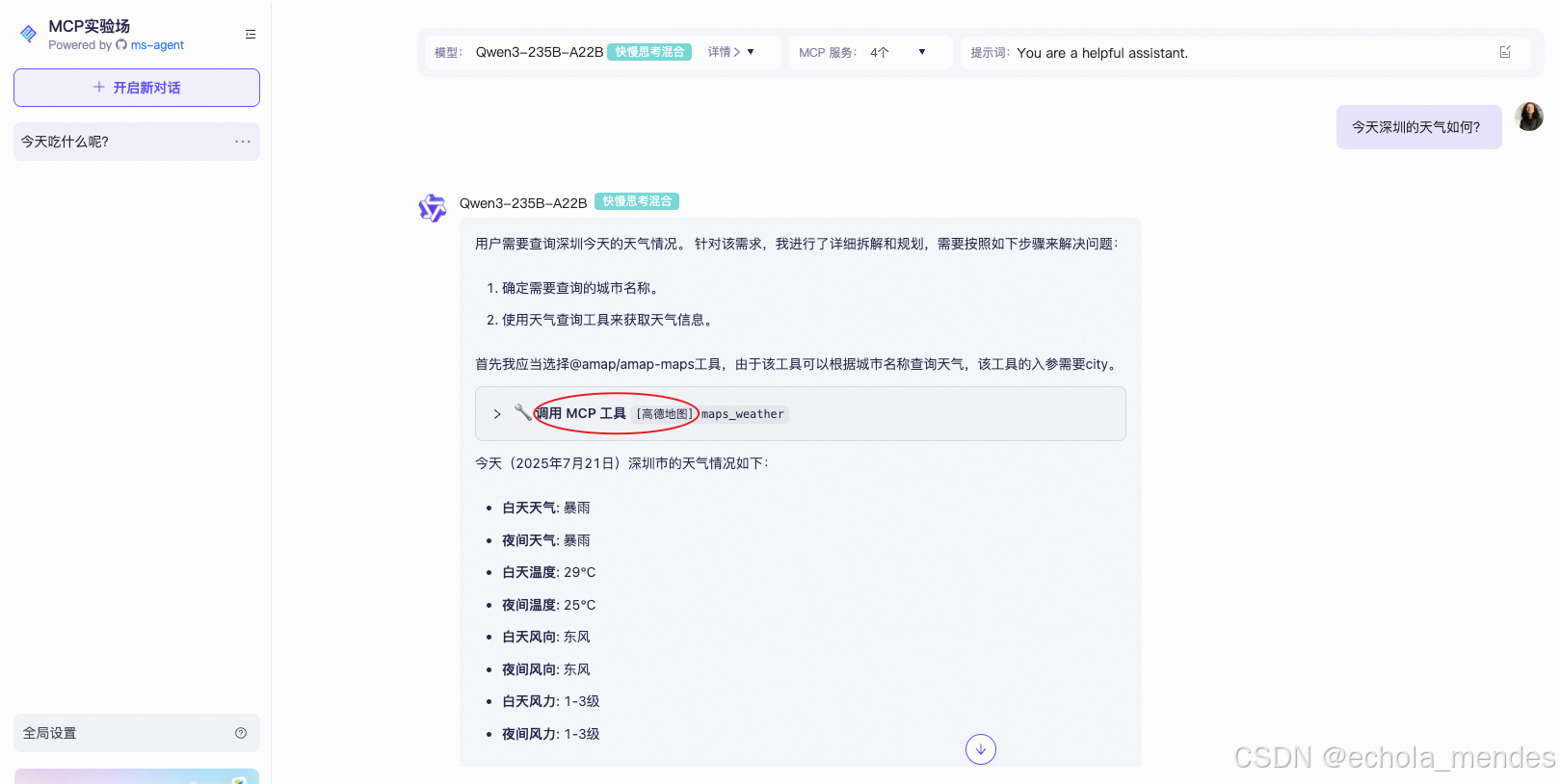Expand model 详情 details
This screenshot has width=1560, height=784.
tap(724, 52)
